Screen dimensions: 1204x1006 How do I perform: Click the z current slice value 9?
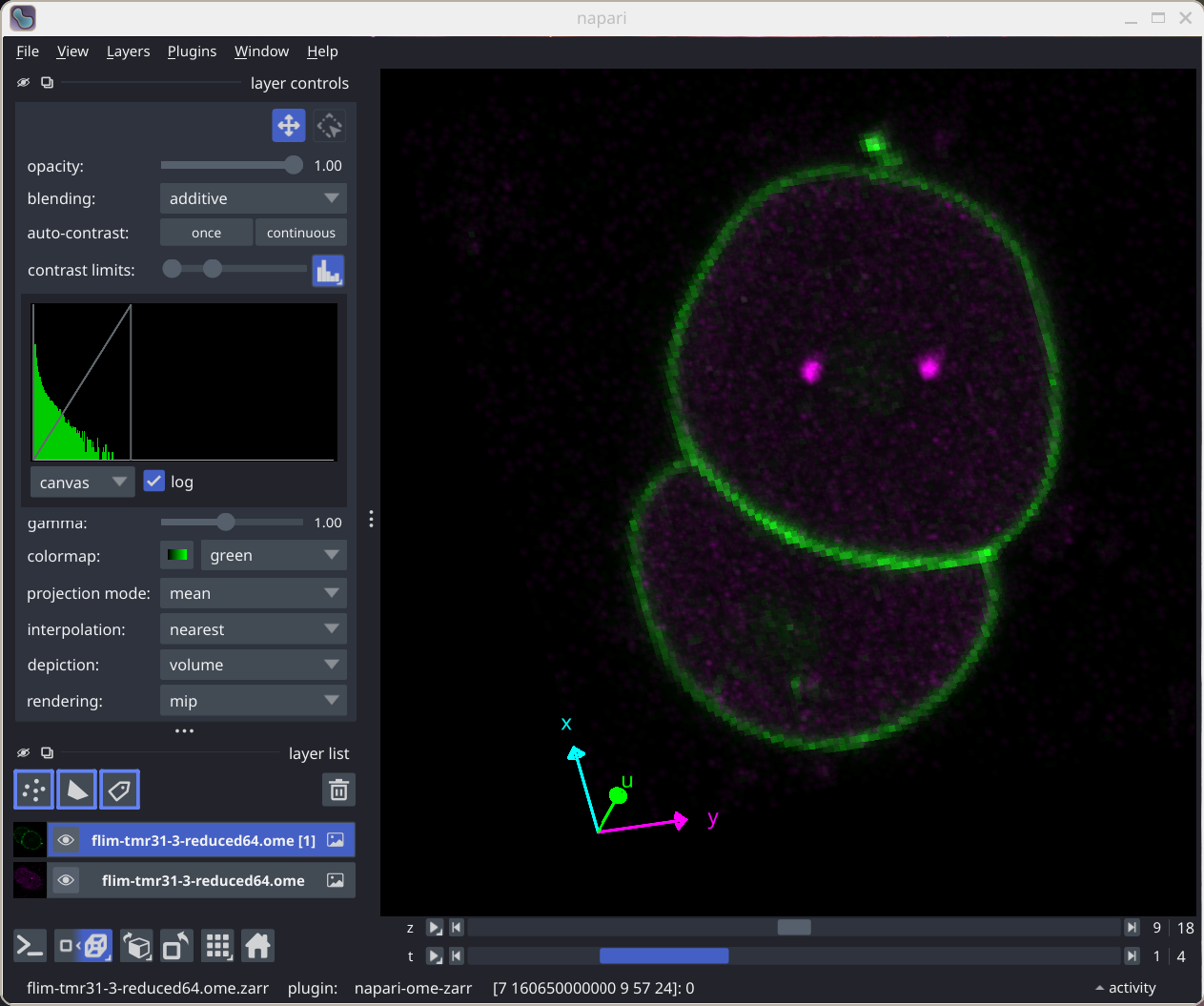1156,928
